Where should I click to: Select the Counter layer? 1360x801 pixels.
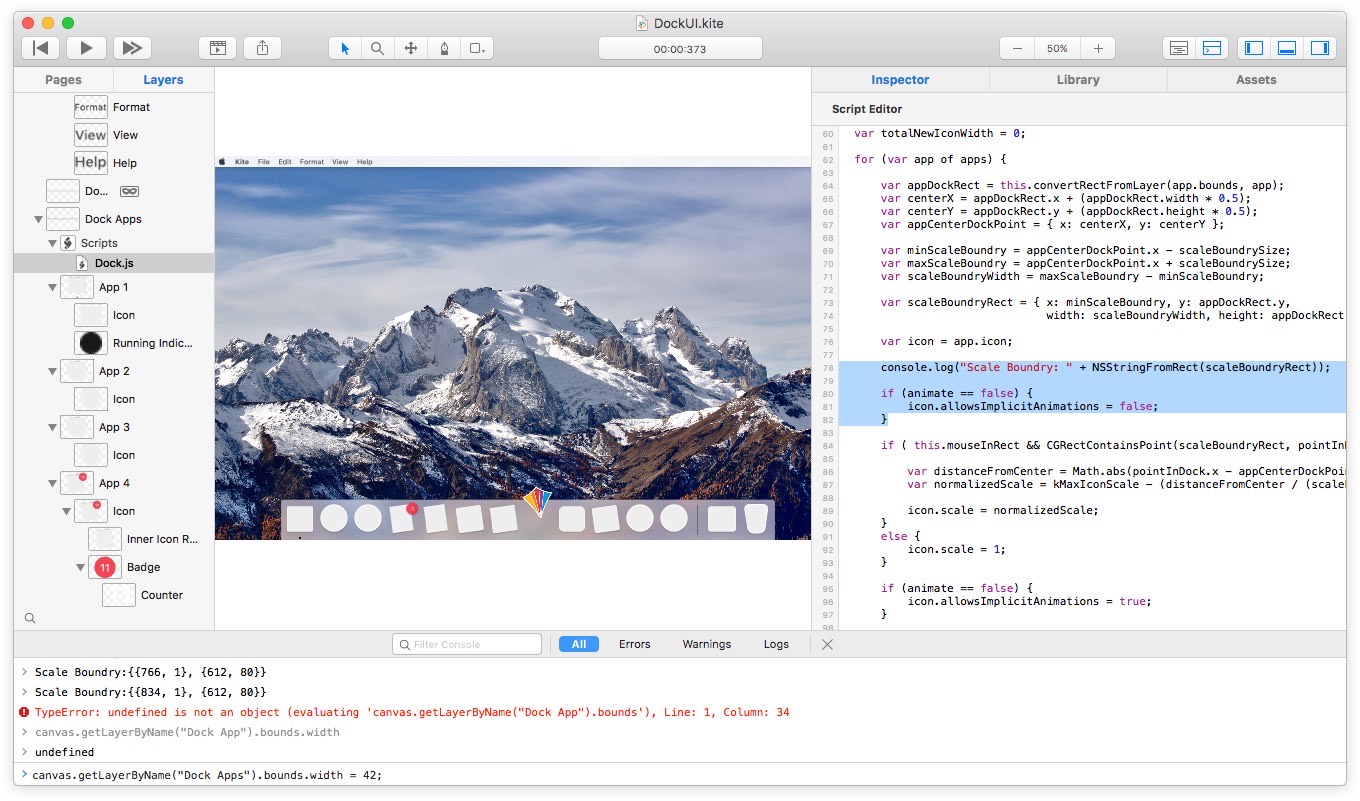point(114,595)
